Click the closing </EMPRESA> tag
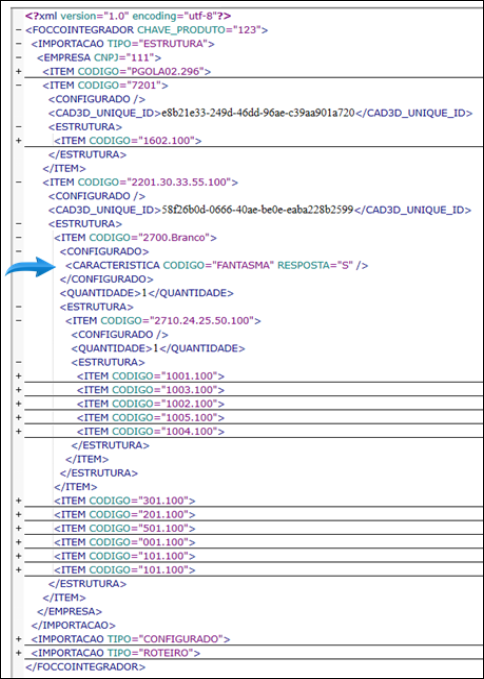This screenshot has width=484, height=679. click(70, 611)
